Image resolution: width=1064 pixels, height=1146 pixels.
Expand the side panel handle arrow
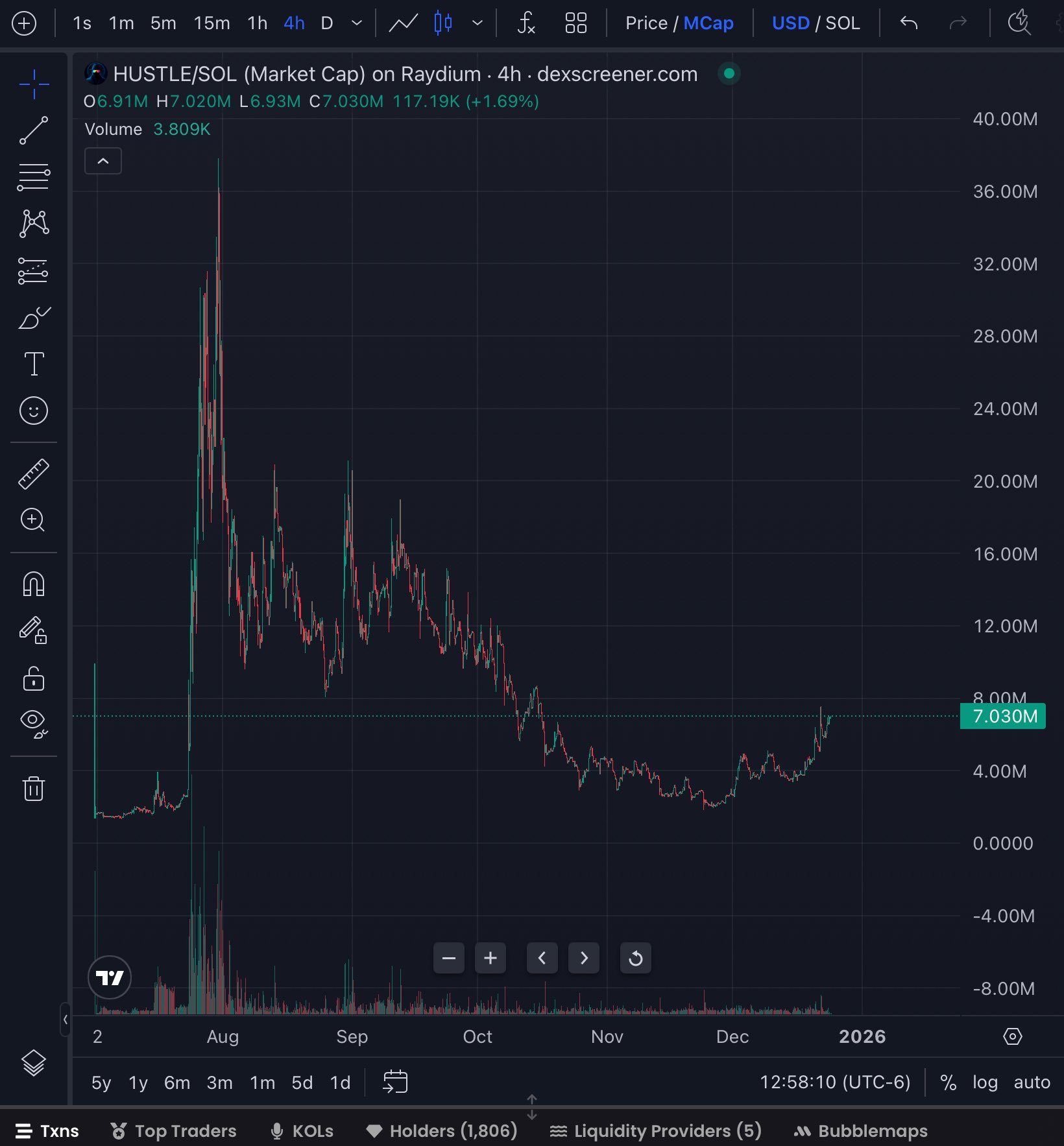66,1020
